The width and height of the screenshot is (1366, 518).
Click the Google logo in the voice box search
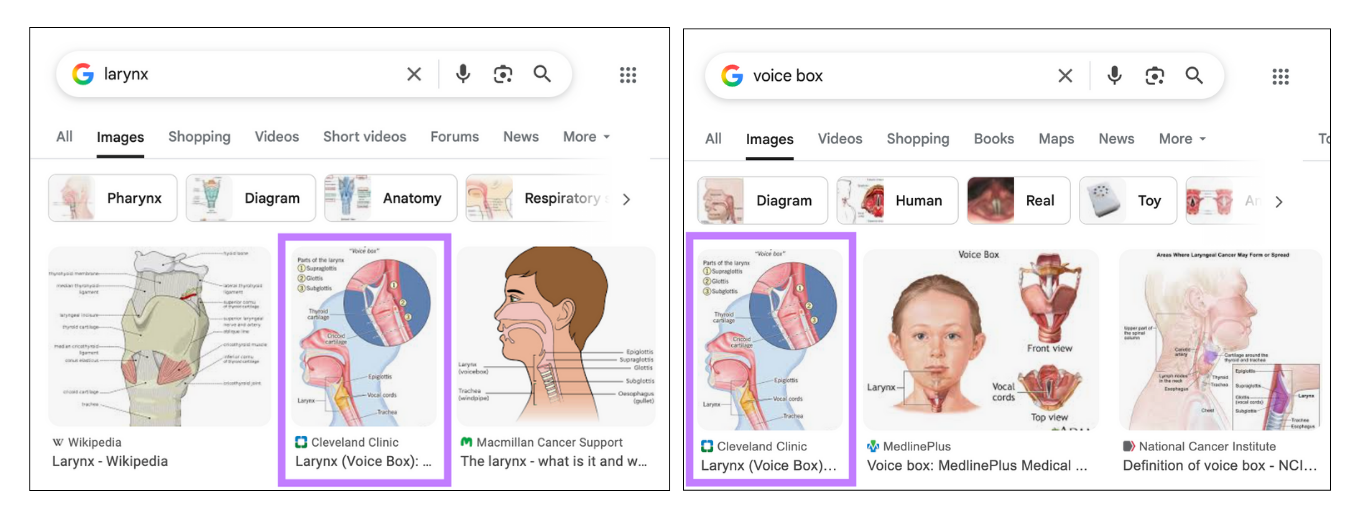[x=732, y=76]
